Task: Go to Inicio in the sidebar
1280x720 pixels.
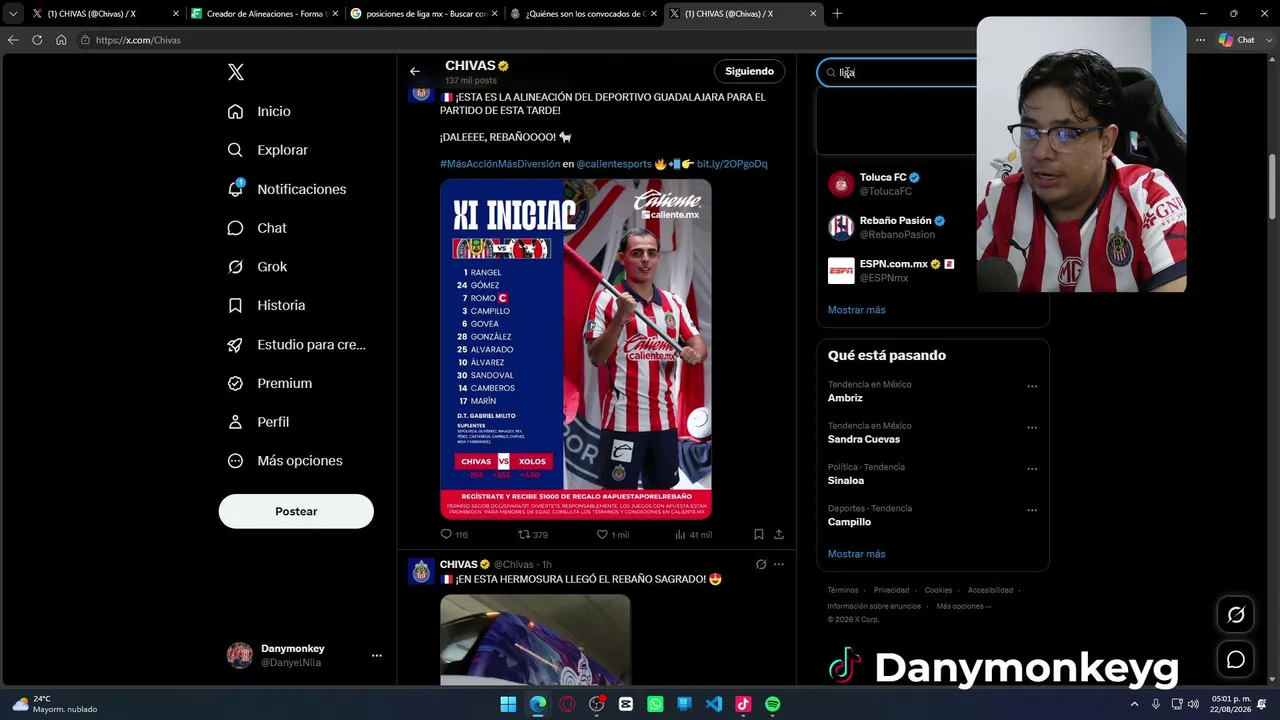Action: coord(259,111)
